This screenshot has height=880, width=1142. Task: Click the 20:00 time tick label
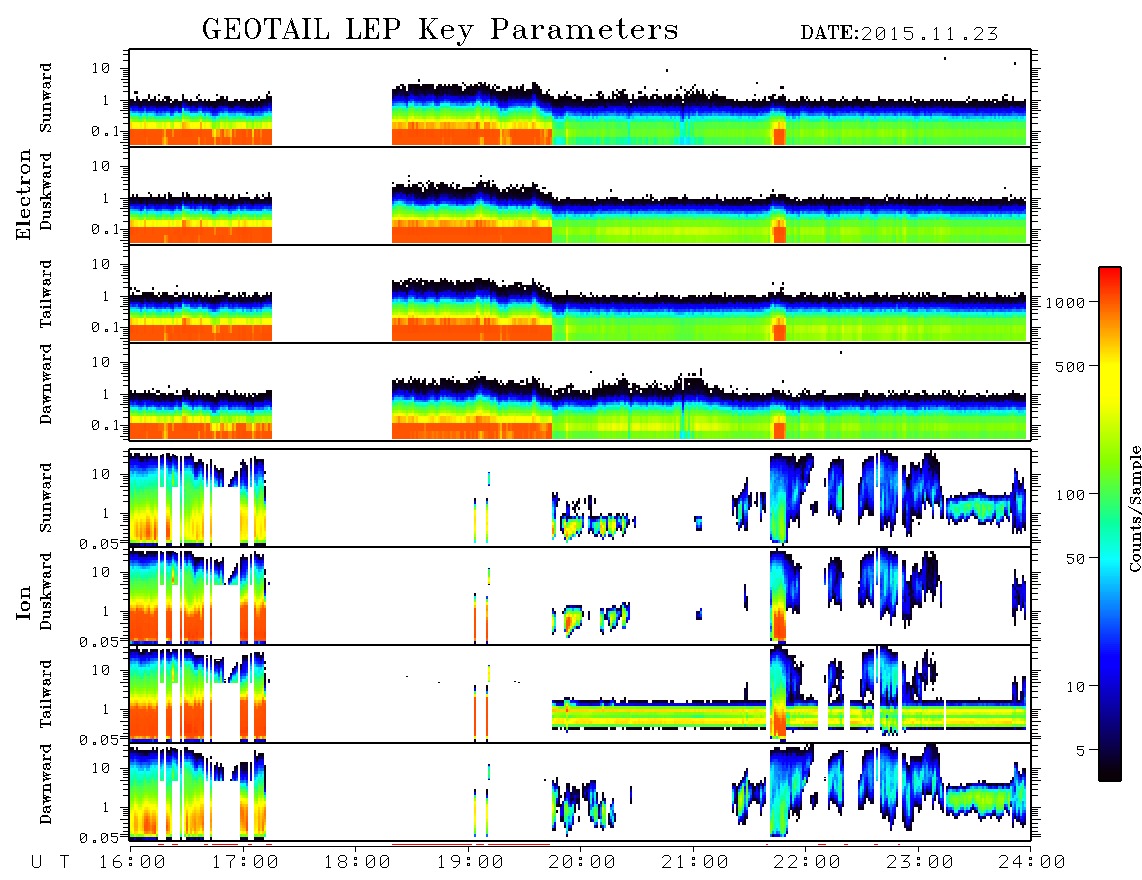(x=583, y=863)
